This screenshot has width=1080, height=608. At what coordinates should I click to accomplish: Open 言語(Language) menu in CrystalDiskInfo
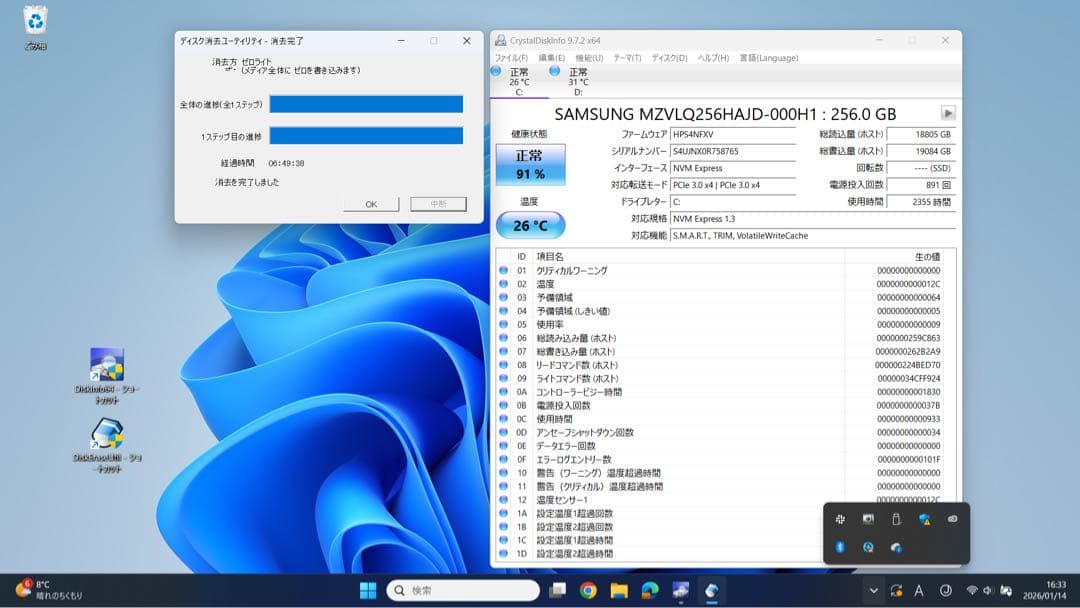769,58
